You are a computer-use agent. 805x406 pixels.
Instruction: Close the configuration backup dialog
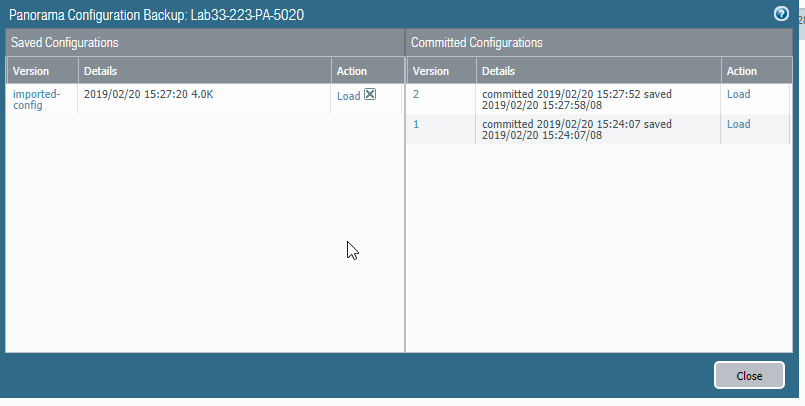(749, 376)
